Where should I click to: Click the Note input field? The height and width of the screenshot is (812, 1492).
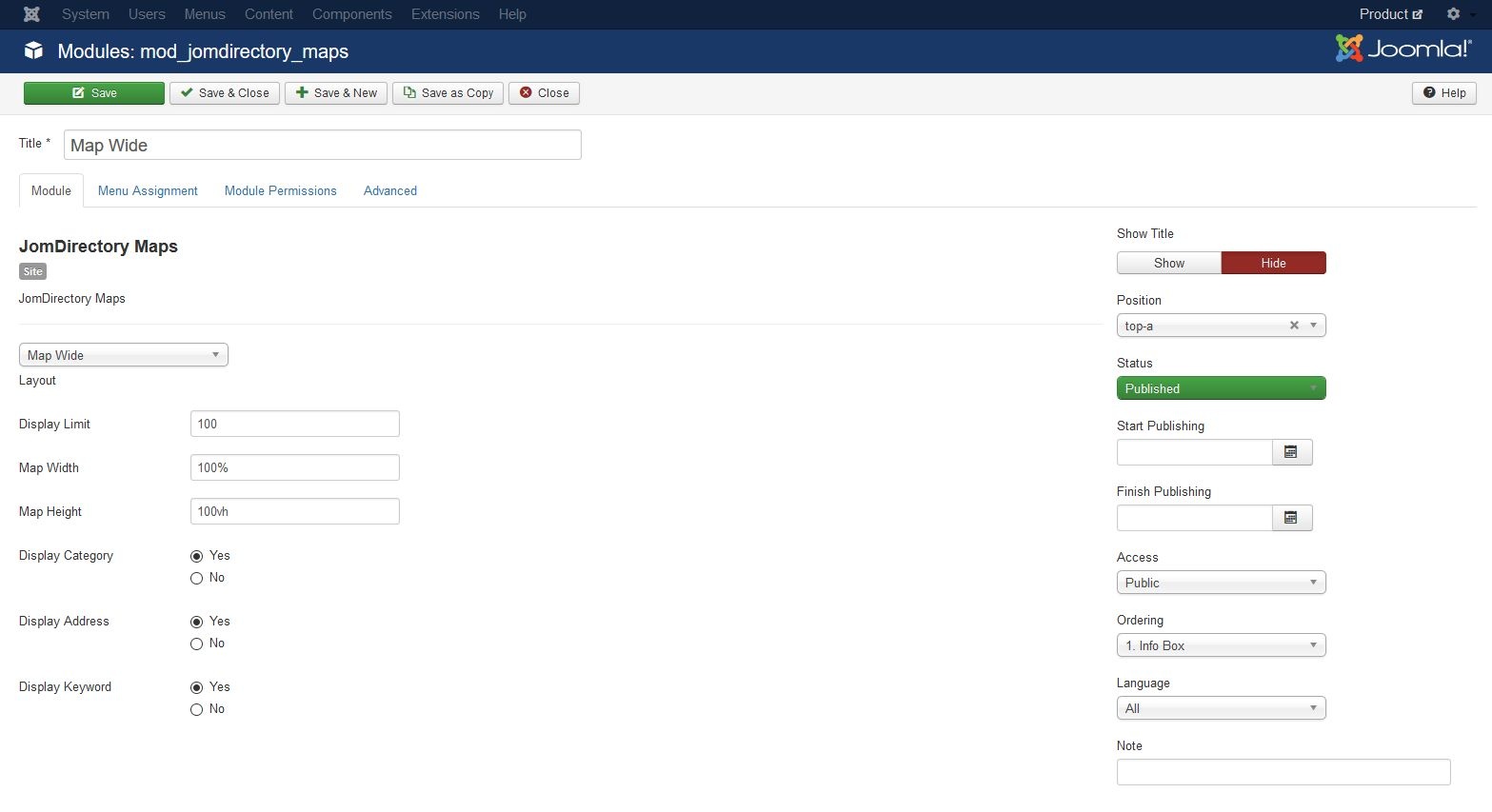[1283, 772]
